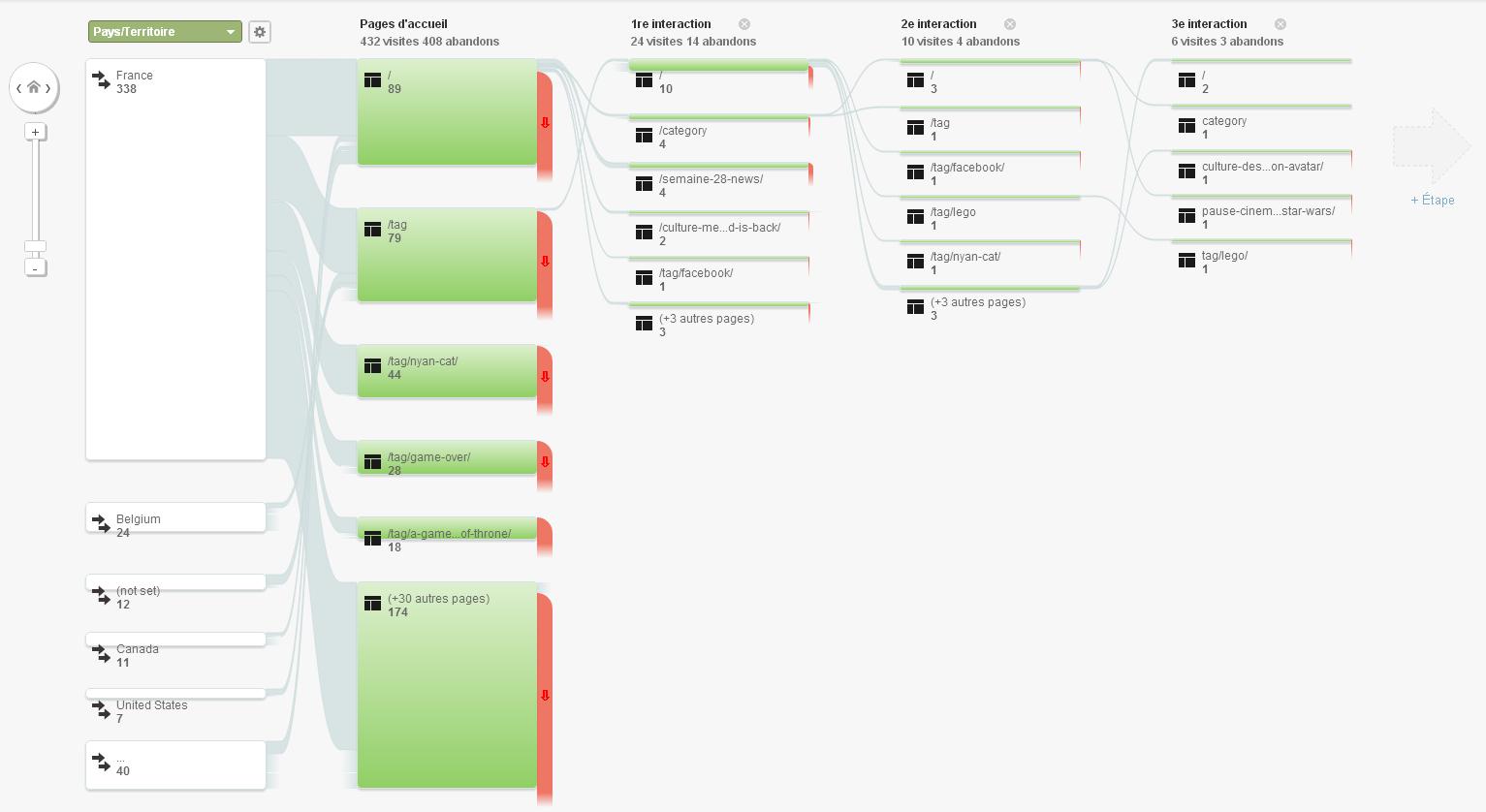Click the United States source arrow icon
Viewport: 1486px width, 812px height.
tap(101, 711)
